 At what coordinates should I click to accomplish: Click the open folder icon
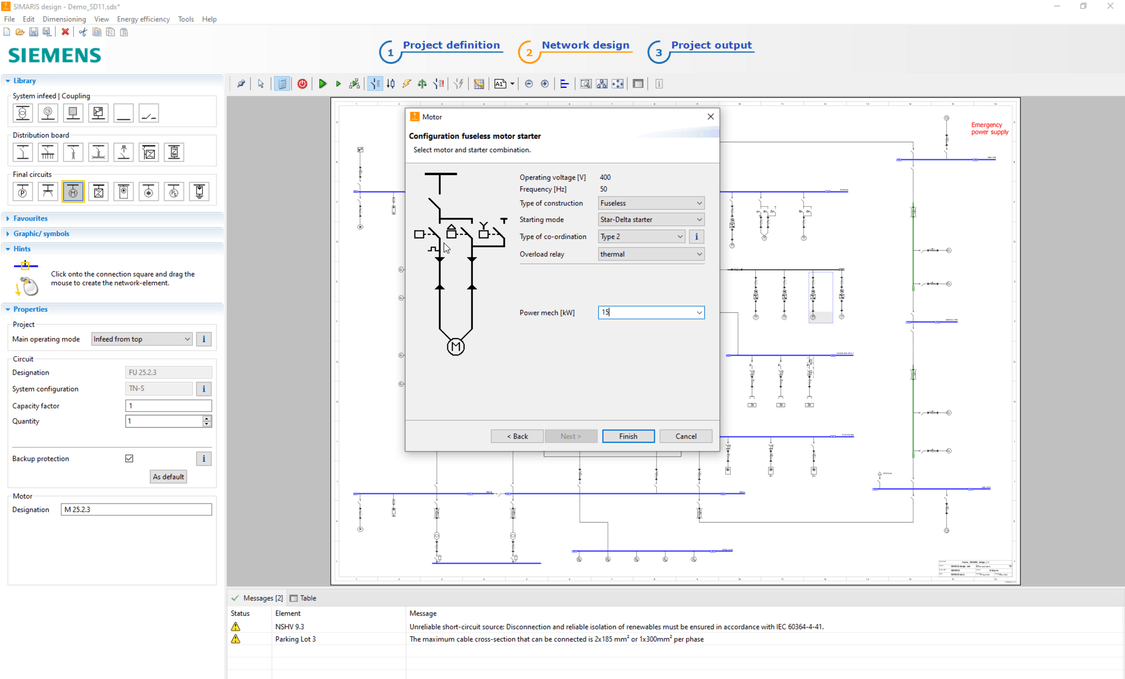20,32
